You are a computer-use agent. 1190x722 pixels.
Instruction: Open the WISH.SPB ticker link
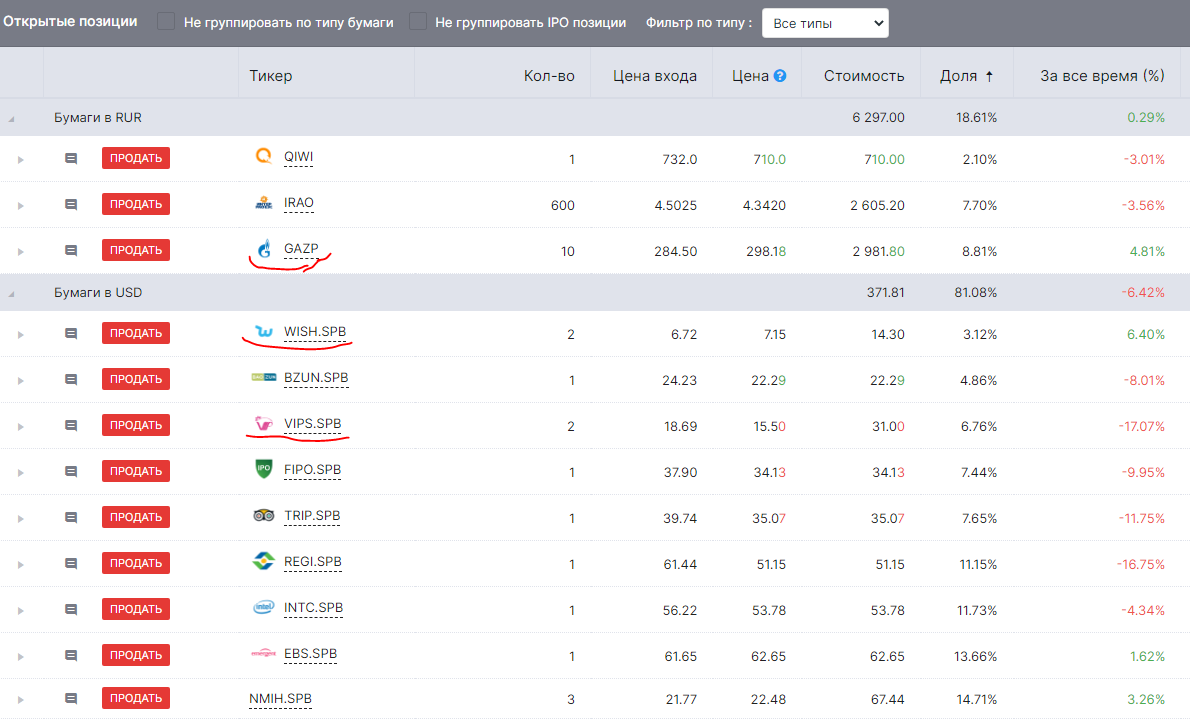[x=315, y=332]
